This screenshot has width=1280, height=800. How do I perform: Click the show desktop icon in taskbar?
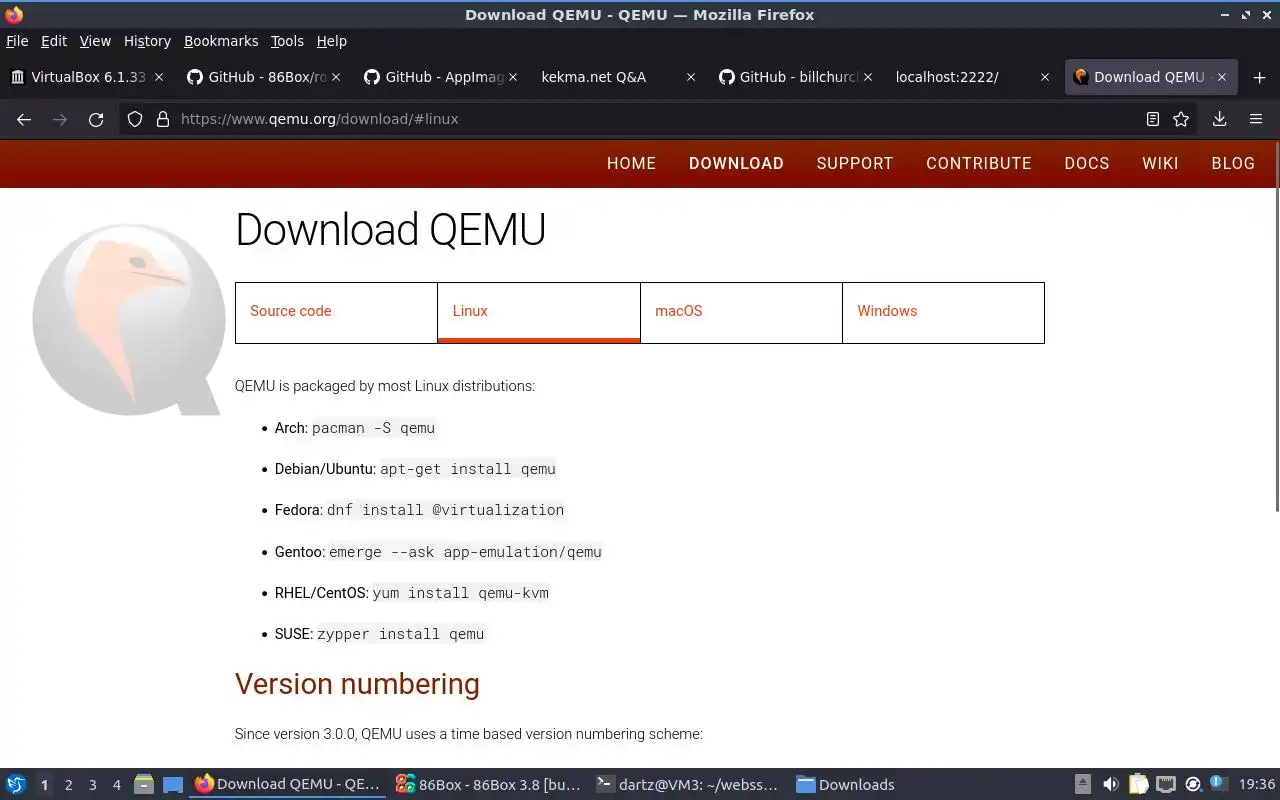173,785
